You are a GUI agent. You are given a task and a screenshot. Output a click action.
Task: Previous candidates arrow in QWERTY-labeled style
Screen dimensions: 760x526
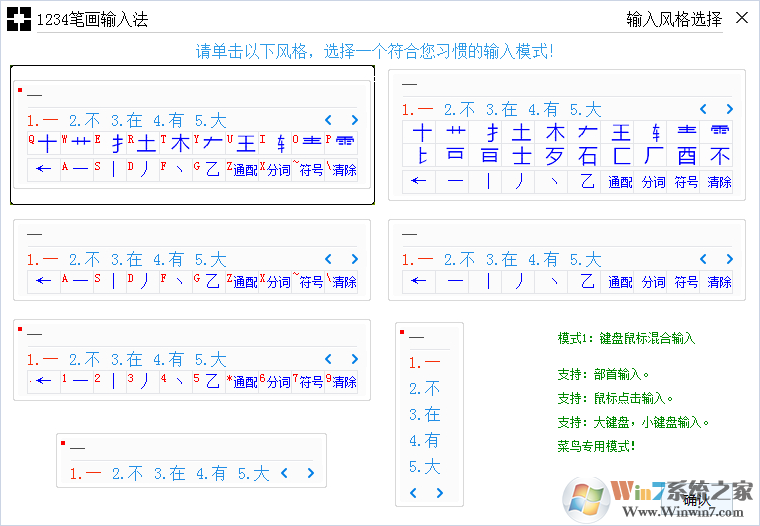(328, 120)
